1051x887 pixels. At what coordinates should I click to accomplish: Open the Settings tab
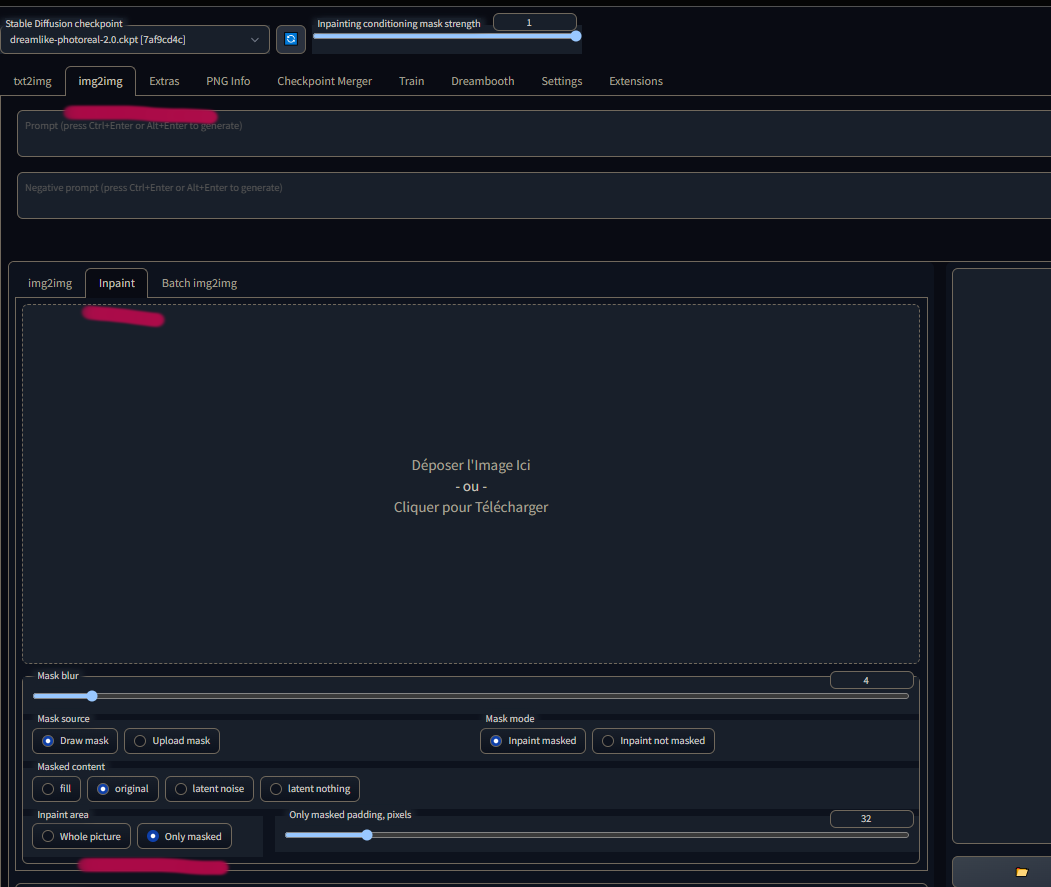[561, 81]
